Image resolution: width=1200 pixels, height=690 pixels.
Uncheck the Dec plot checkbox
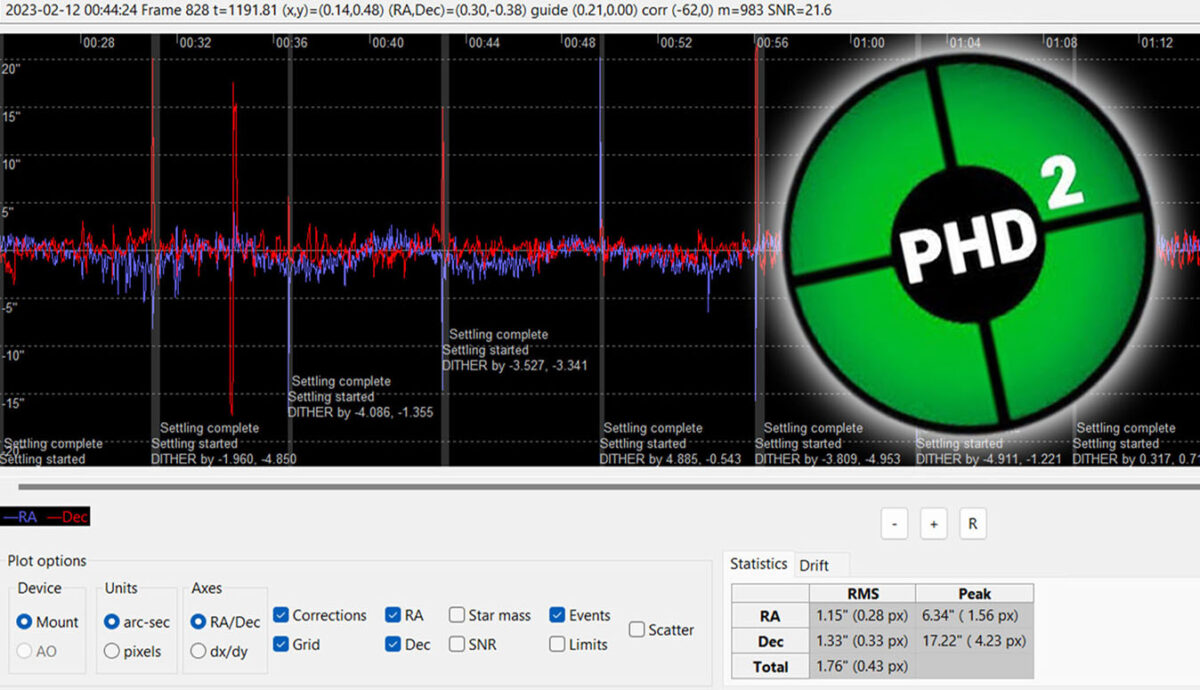393,645
